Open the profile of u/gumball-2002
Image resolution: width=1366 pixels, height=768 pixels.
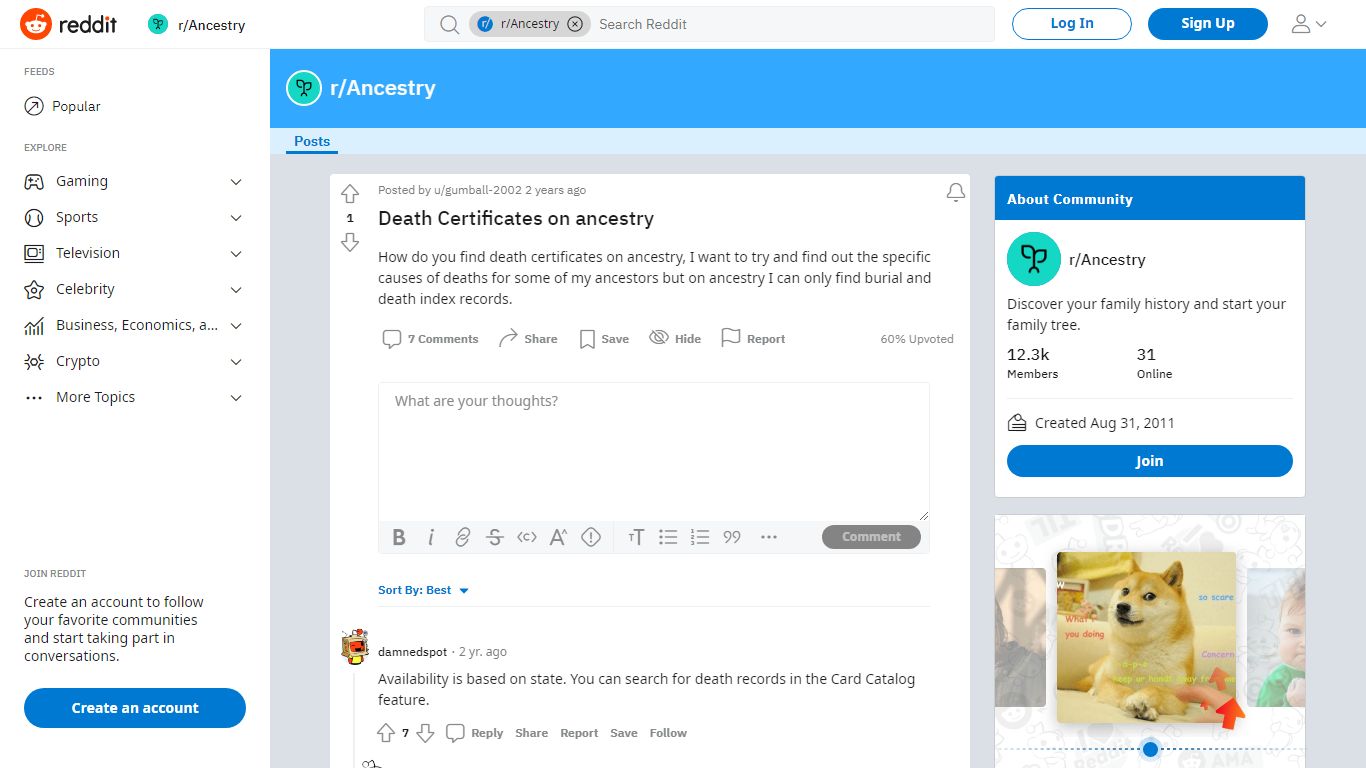tap(478, 190)
